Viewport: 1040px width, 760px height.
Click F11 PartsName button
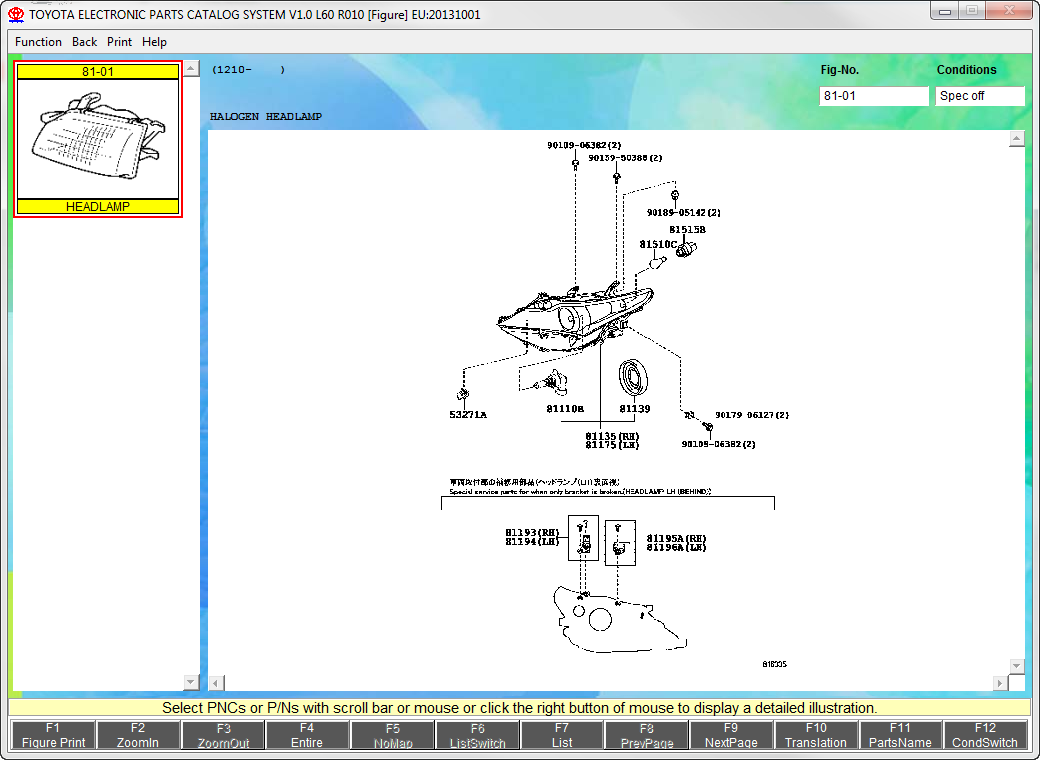[900, 735]
